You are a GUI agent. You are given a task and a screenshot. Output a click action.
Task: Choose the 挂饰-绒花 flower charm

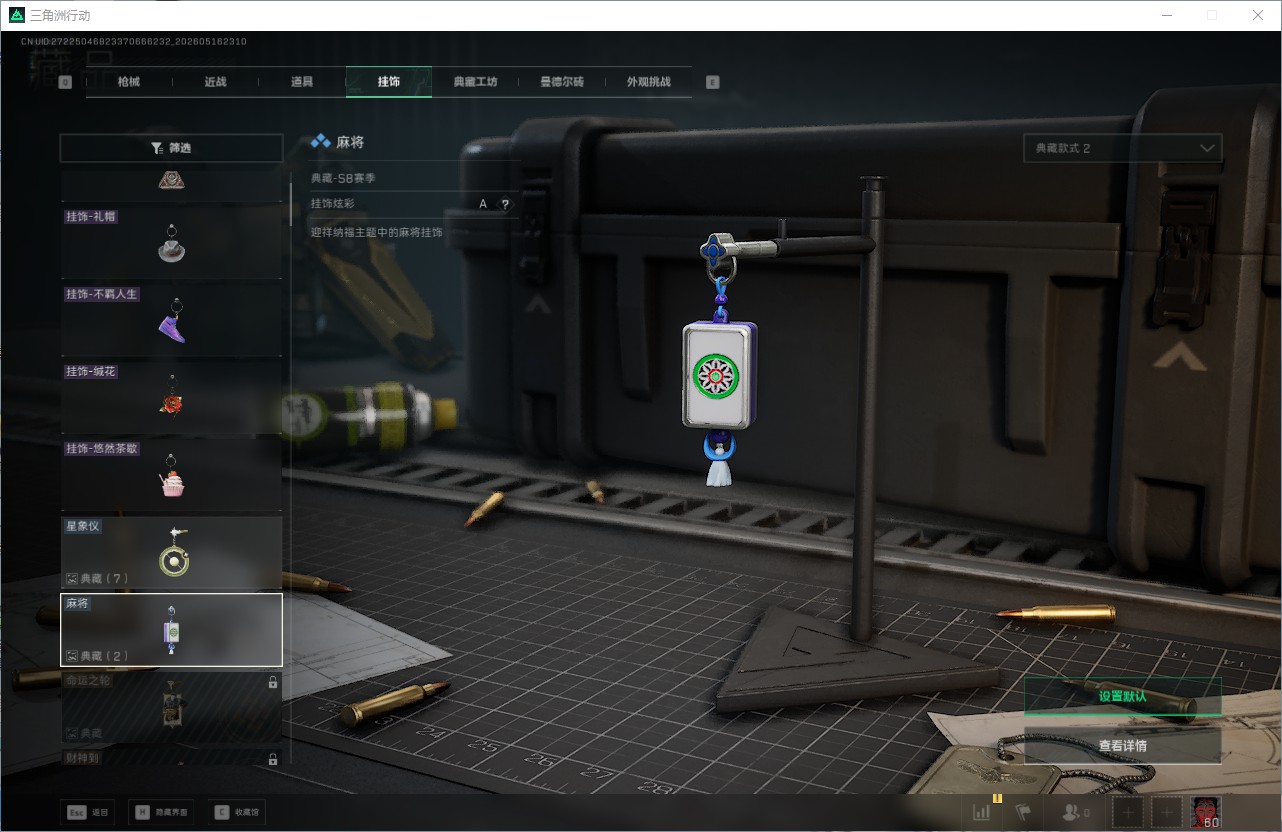[171, 397]
